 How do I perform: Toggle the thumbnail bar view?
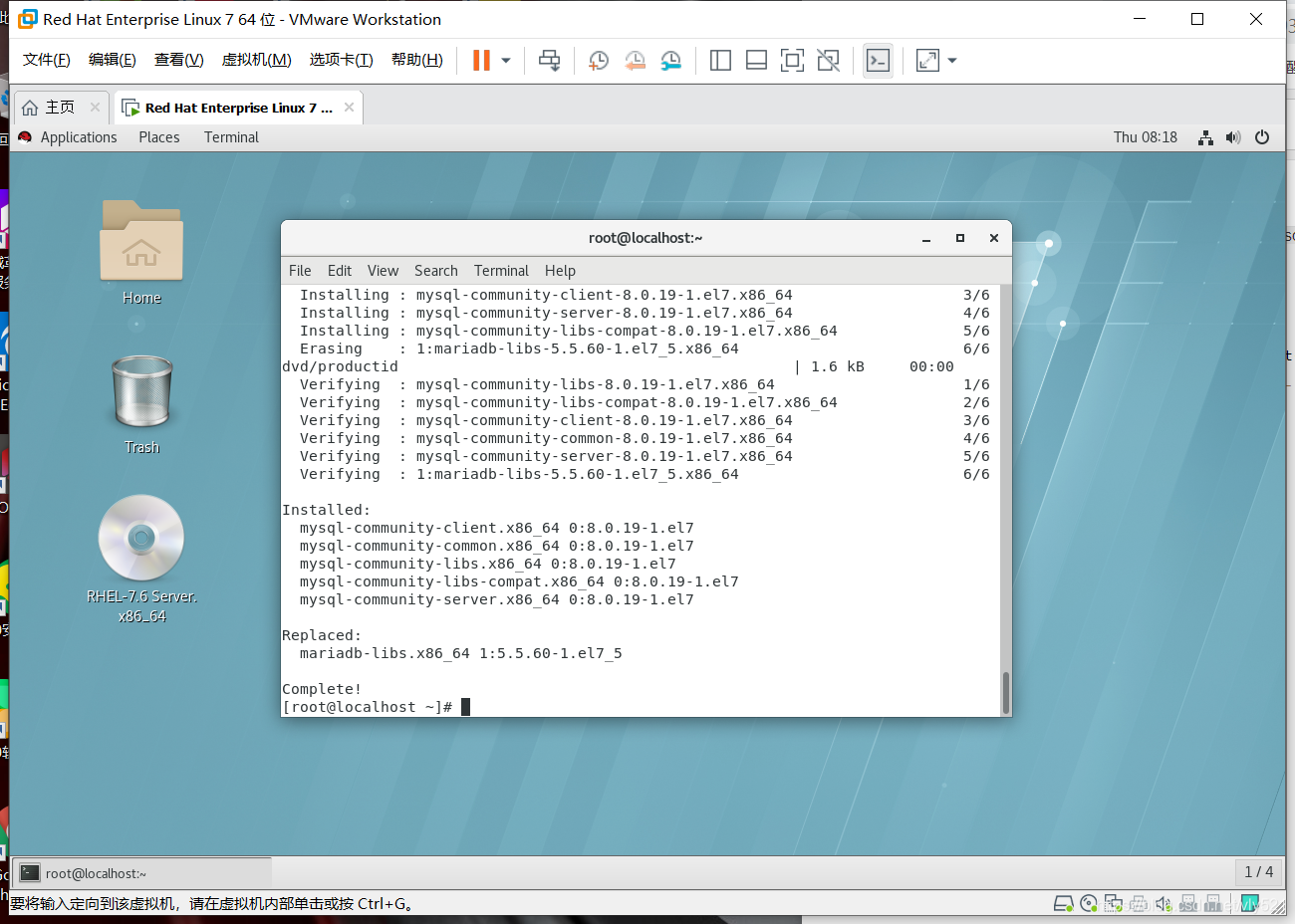756,61
